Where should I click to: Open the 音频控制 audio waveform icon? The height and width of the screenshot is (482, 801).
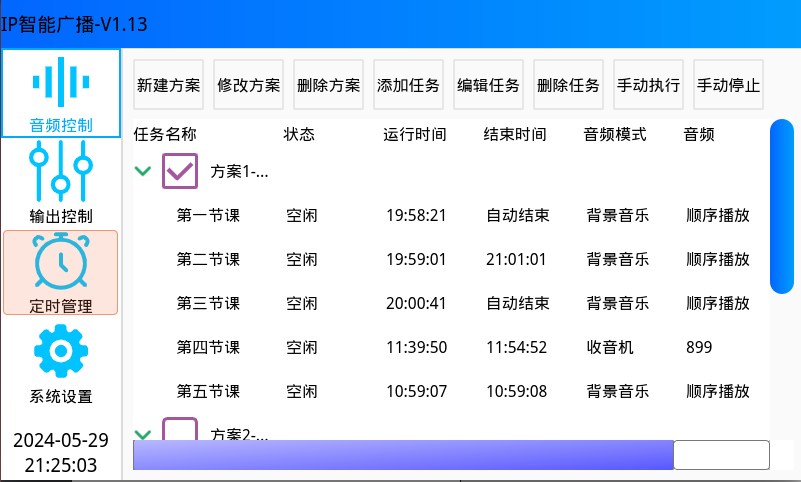[61, 84]
